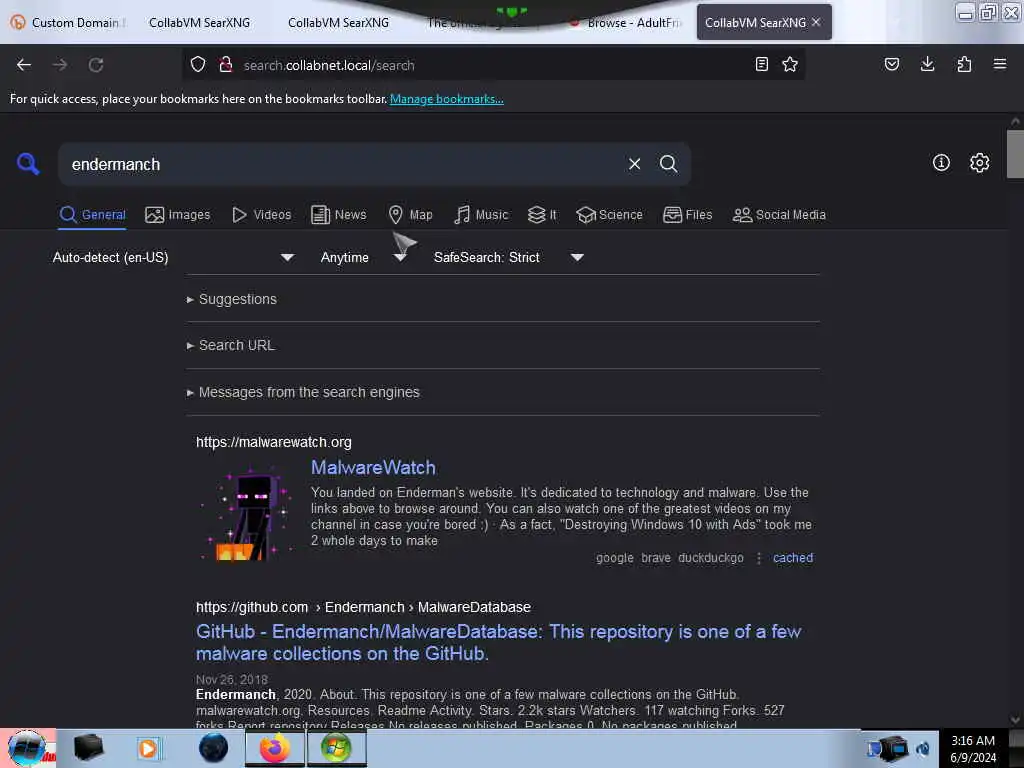
Task: Click the Windows flag taskbar icon
Action: tap(336, 748)
